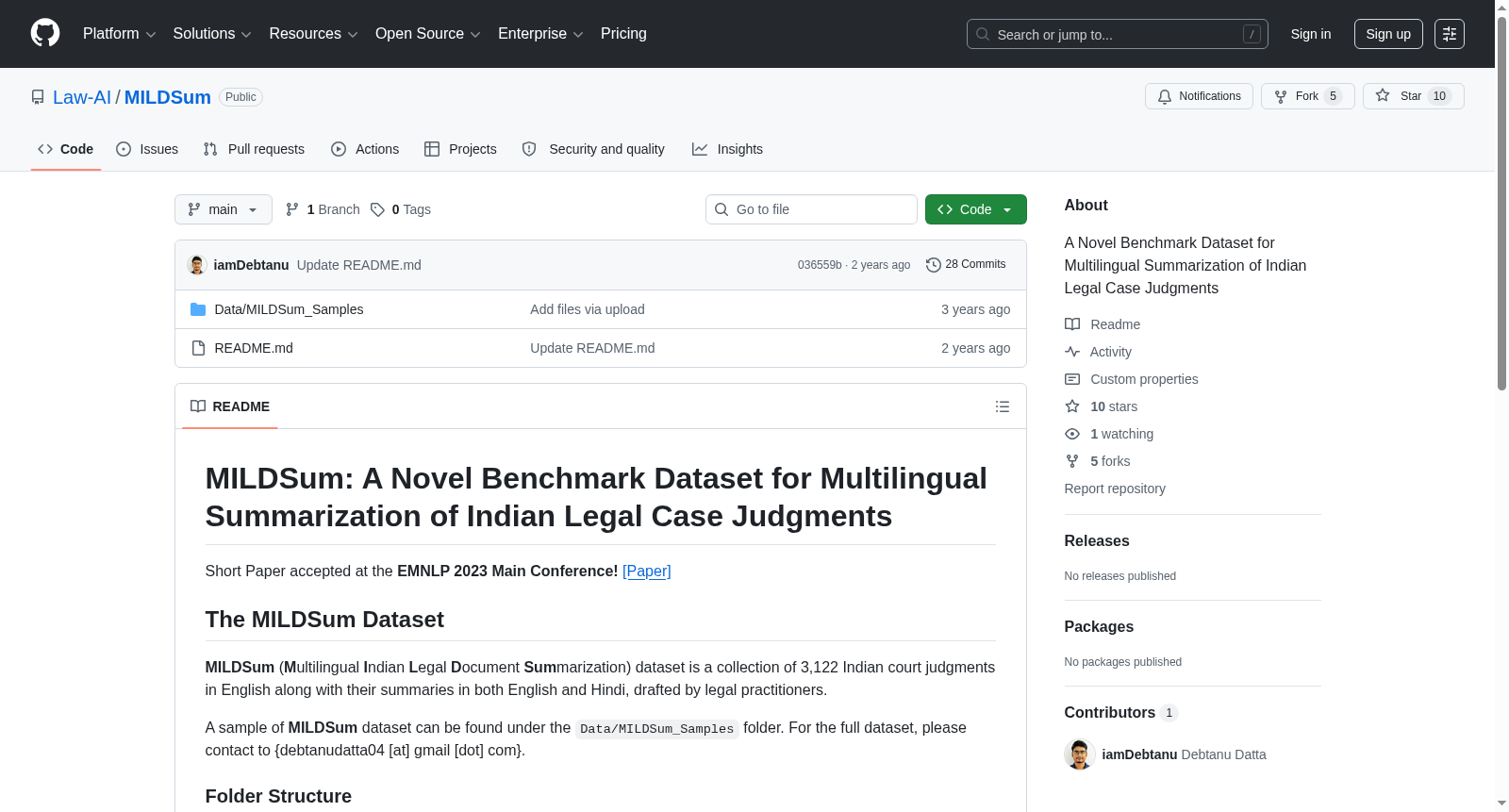Click the Sign up button
This screenshot has width=1509, height=812.
point(1388,34)
